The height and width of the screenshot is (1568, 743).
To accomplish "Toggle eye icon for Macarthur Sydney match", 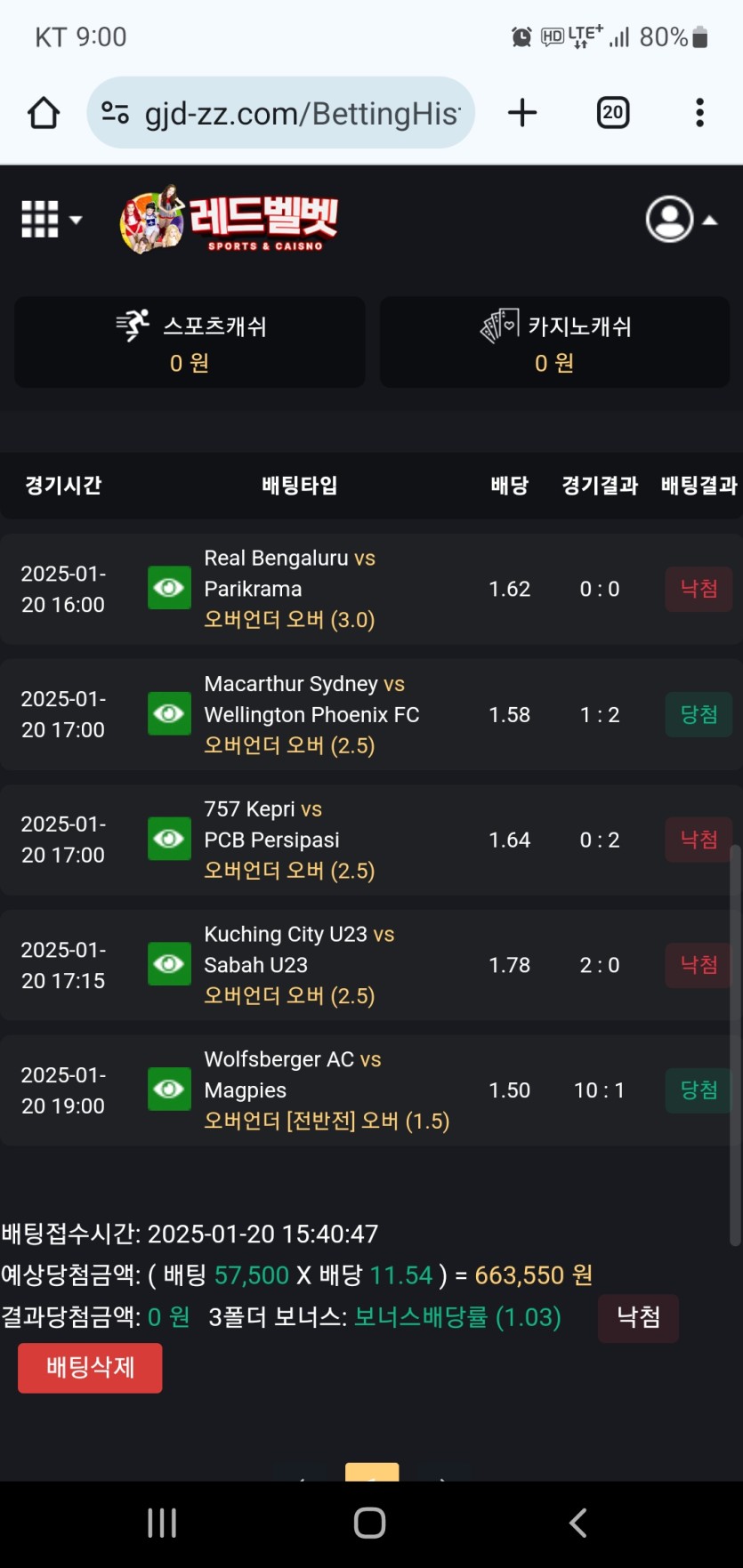I will click(169, 713).
